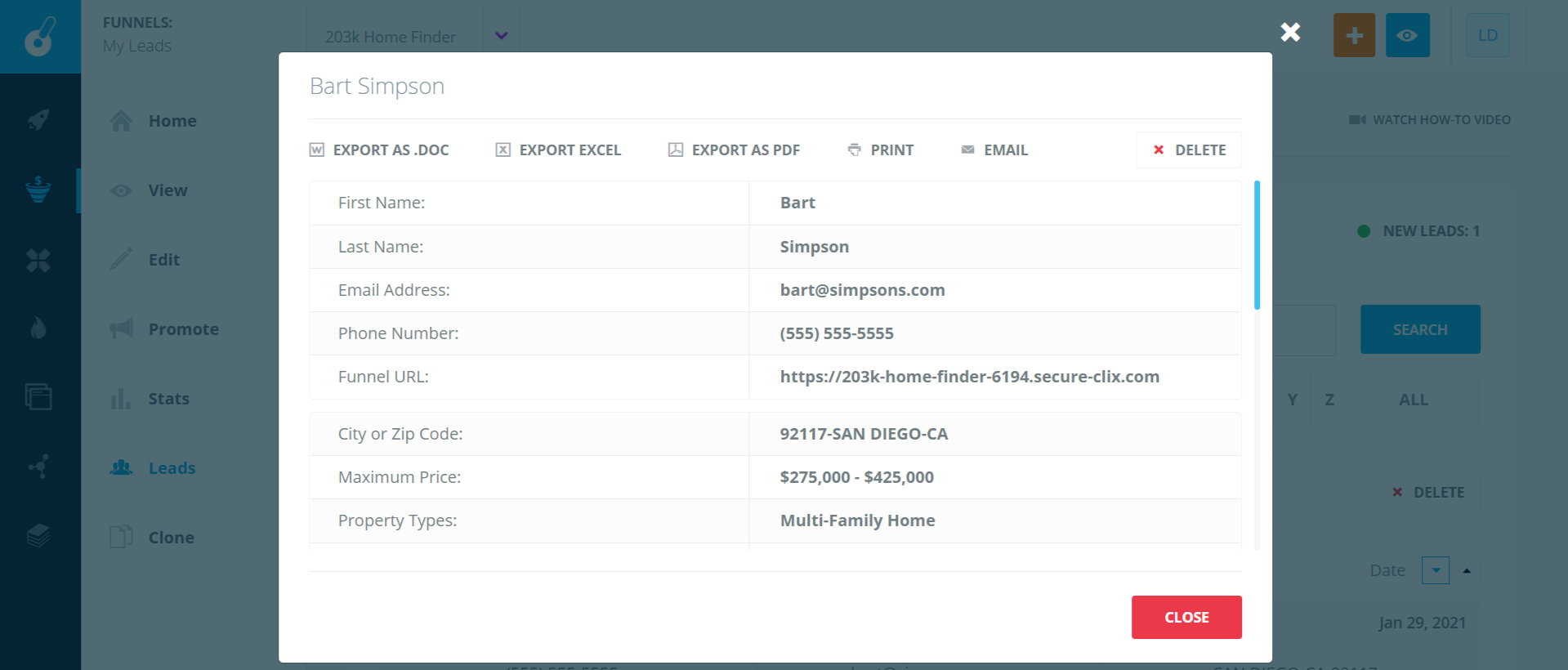The height and width of the screenshot is (670, 1568).
Task: Click the share nodes sidebar icon
Action: tap(38, 467)
